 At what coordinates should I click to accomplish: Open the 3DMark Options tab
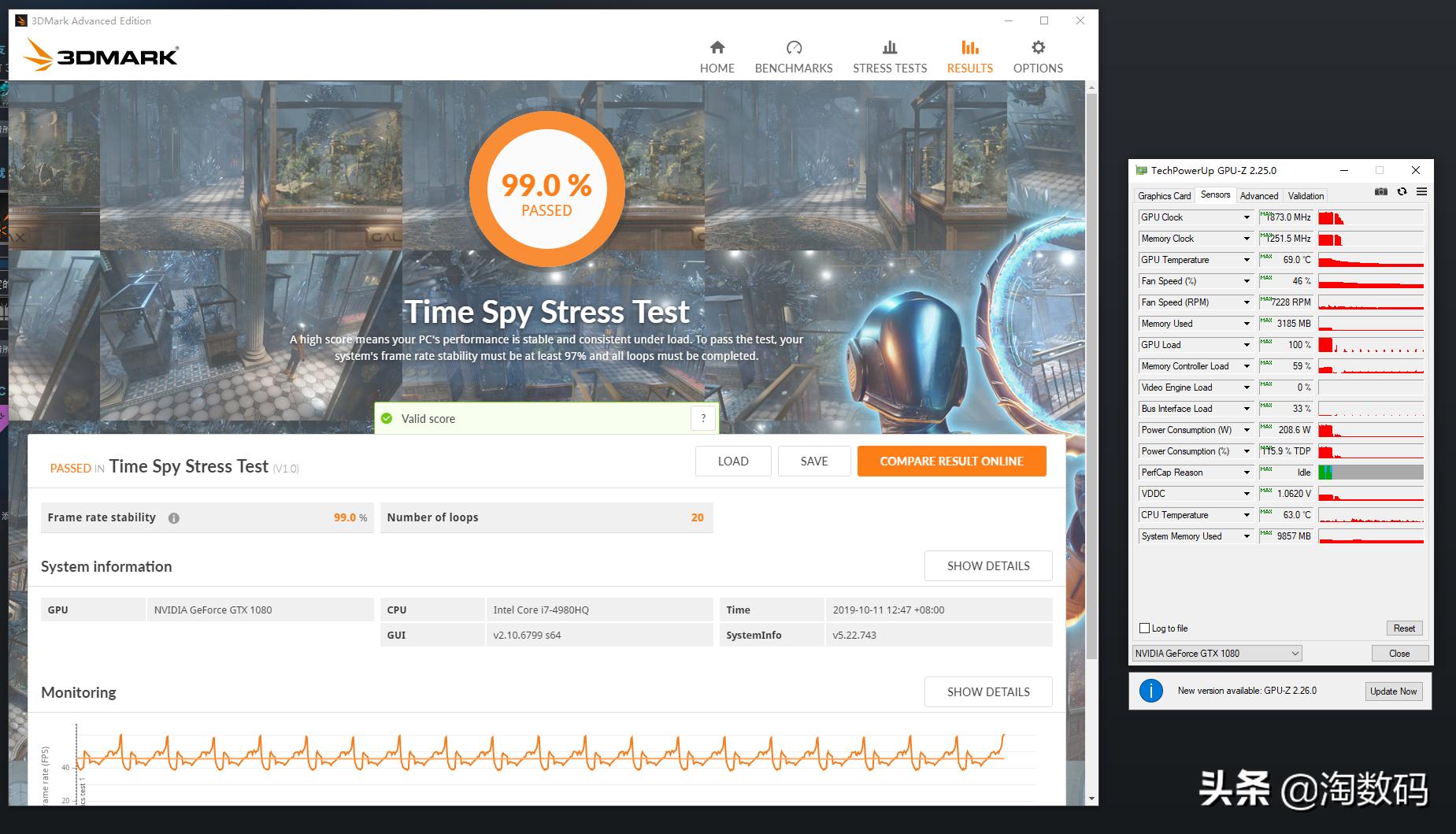(x=1038, y=57)
